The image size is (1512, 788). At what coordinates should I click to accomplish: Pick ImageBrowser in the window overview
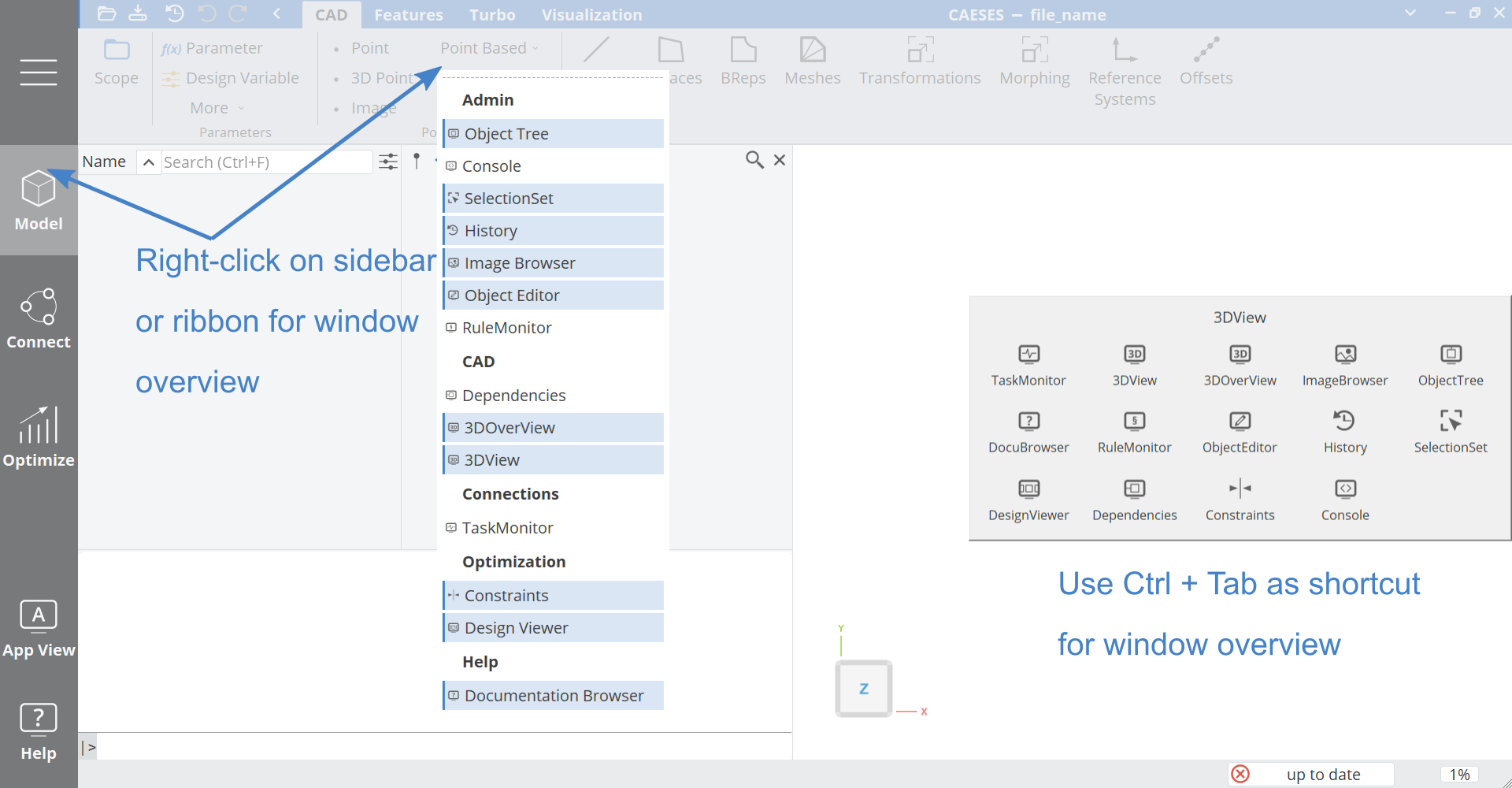coord(1345,366)
